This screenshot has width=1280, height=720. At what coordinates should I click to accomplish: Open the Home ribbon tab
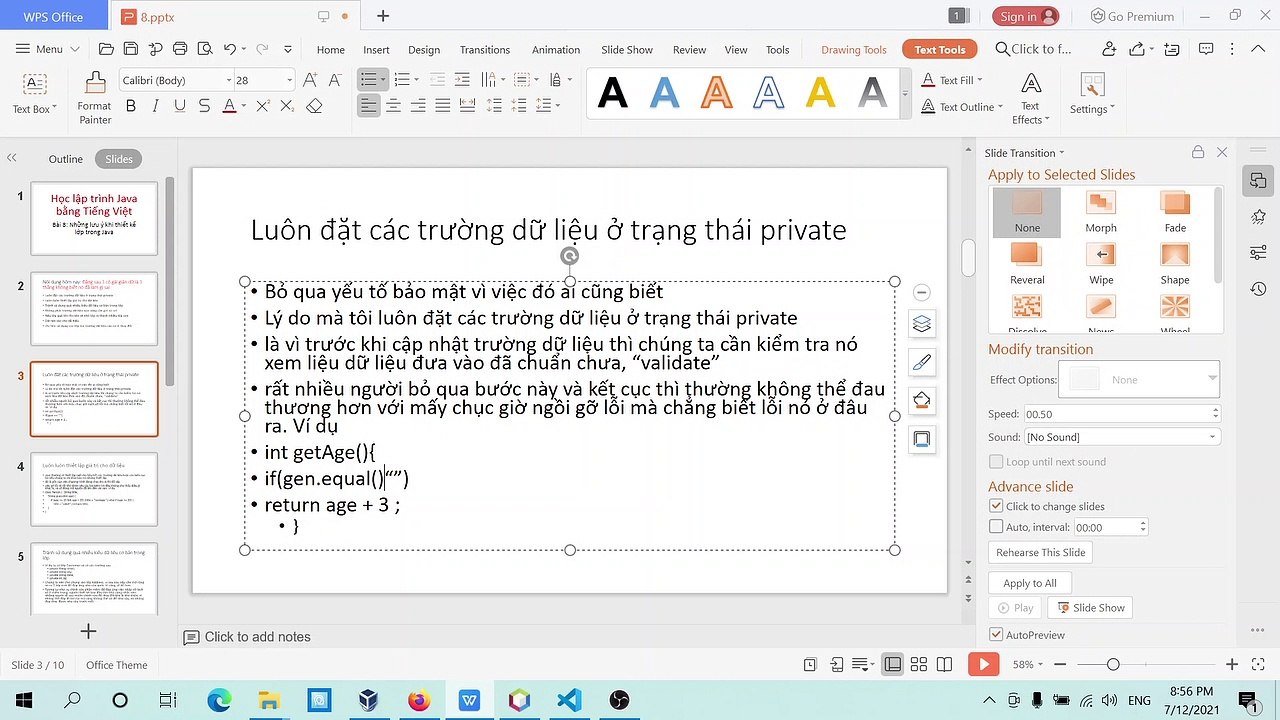click(x=331, y=50)
